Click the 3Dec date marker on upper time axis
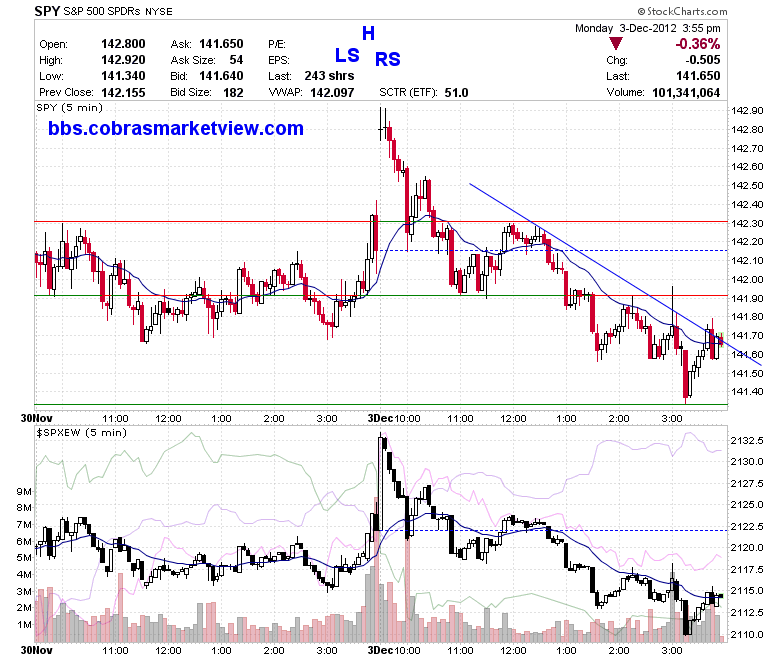 [381, 418]
